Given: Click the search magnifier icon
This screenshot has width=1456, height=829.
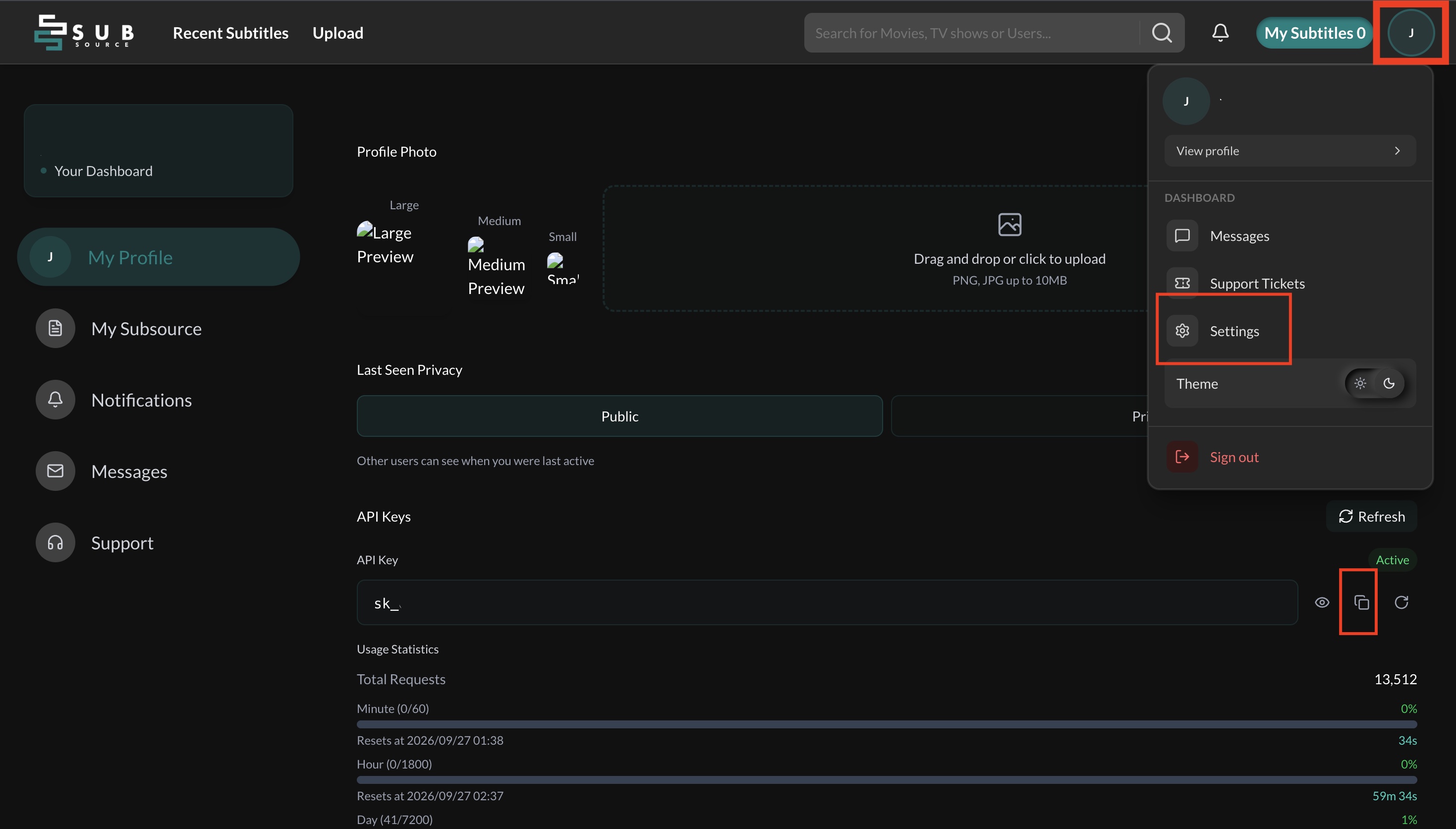Looking at the screenshot, I should pyautogui.click(x=1162, y=33).
